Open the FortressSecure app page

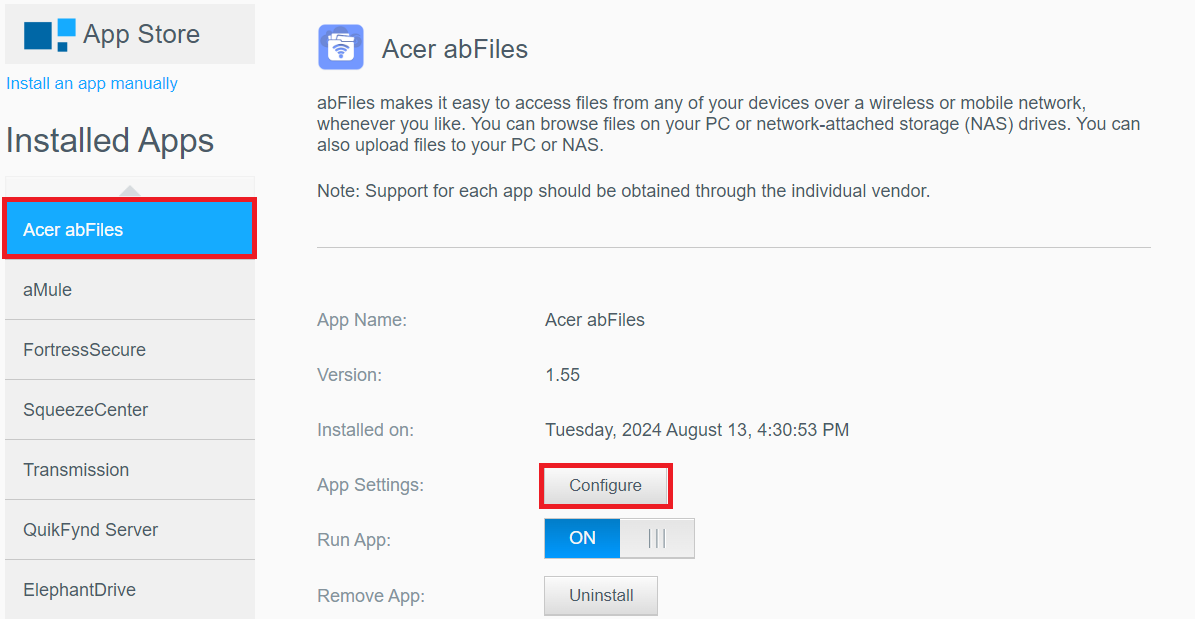click(x=128, y=349)
